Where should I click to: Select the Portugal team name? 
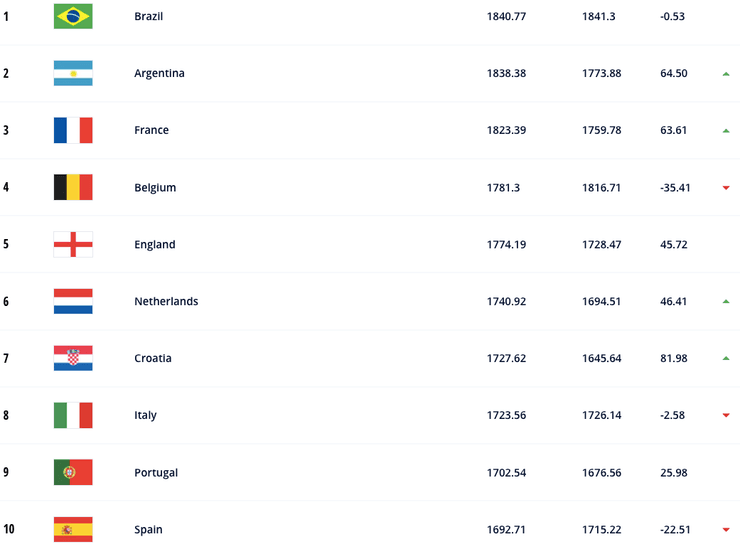[156, 473]
